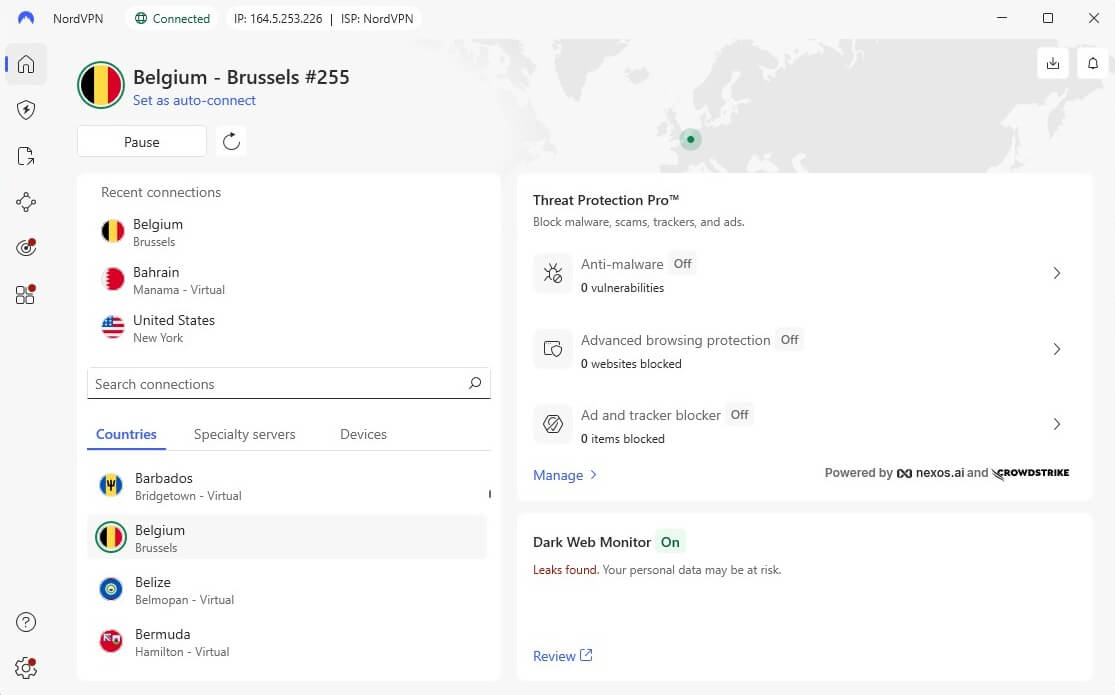Click the Ad and tracker blocker Off badge
This screenshot has width=1115, height=695.
click(740, 415)
